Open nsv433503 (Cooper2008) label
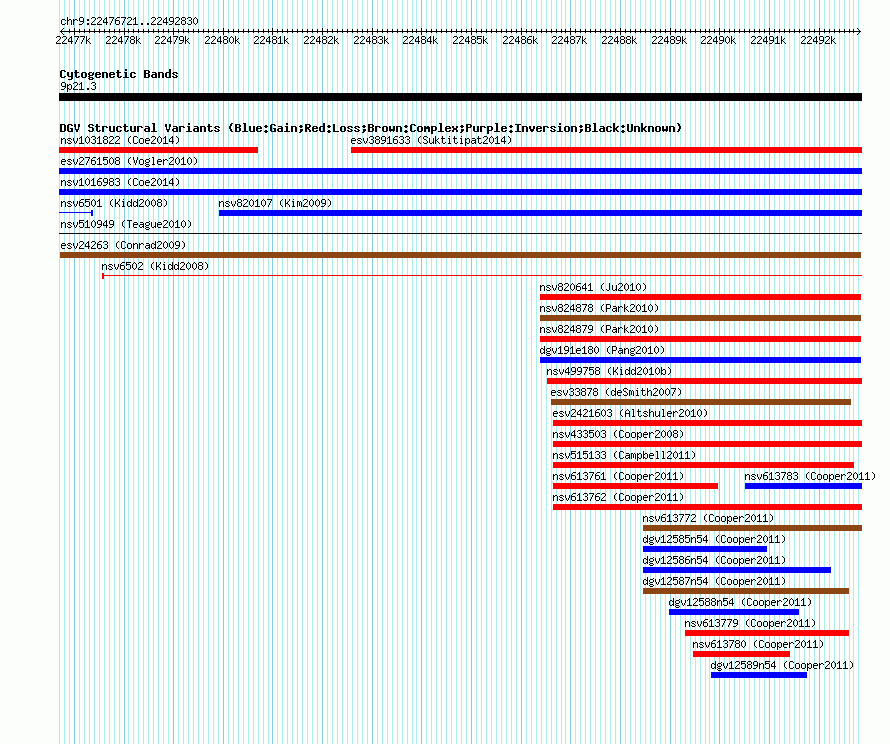The image size is (890, 744). pos(618,434)
